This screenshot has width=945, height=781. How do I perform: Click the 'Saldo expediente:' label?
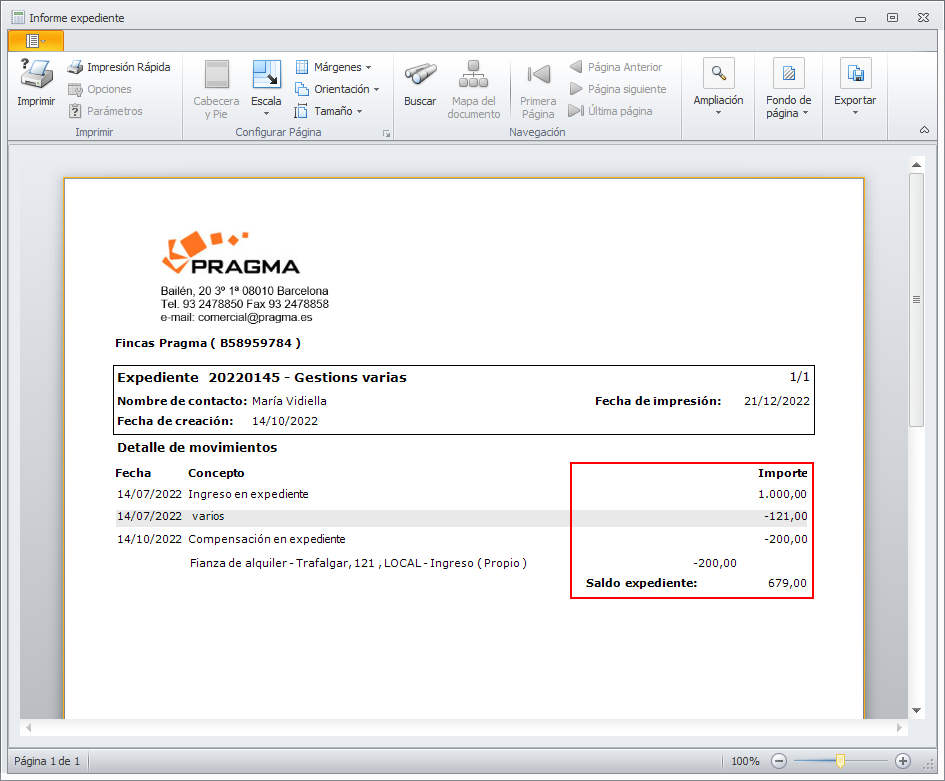point(641,583)
